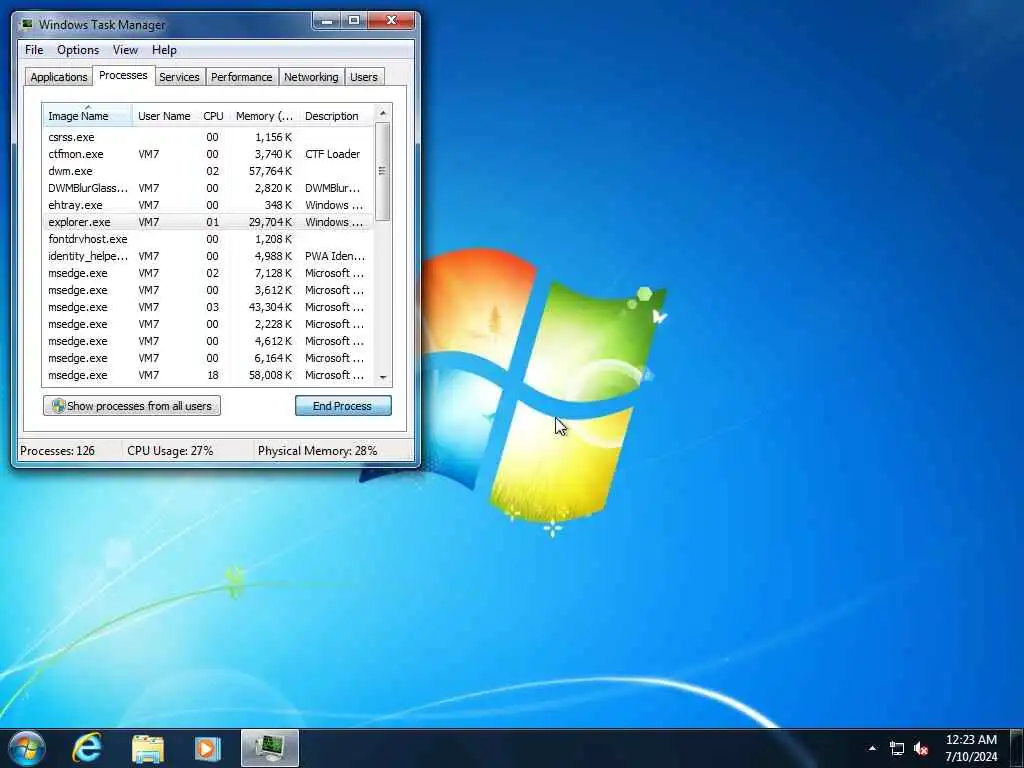Image resolution: width=1024 pixels, height=768 pixels.
Task: Select the identity_helpe... process row
Action: pyautogui.click(x=208, y=256)
